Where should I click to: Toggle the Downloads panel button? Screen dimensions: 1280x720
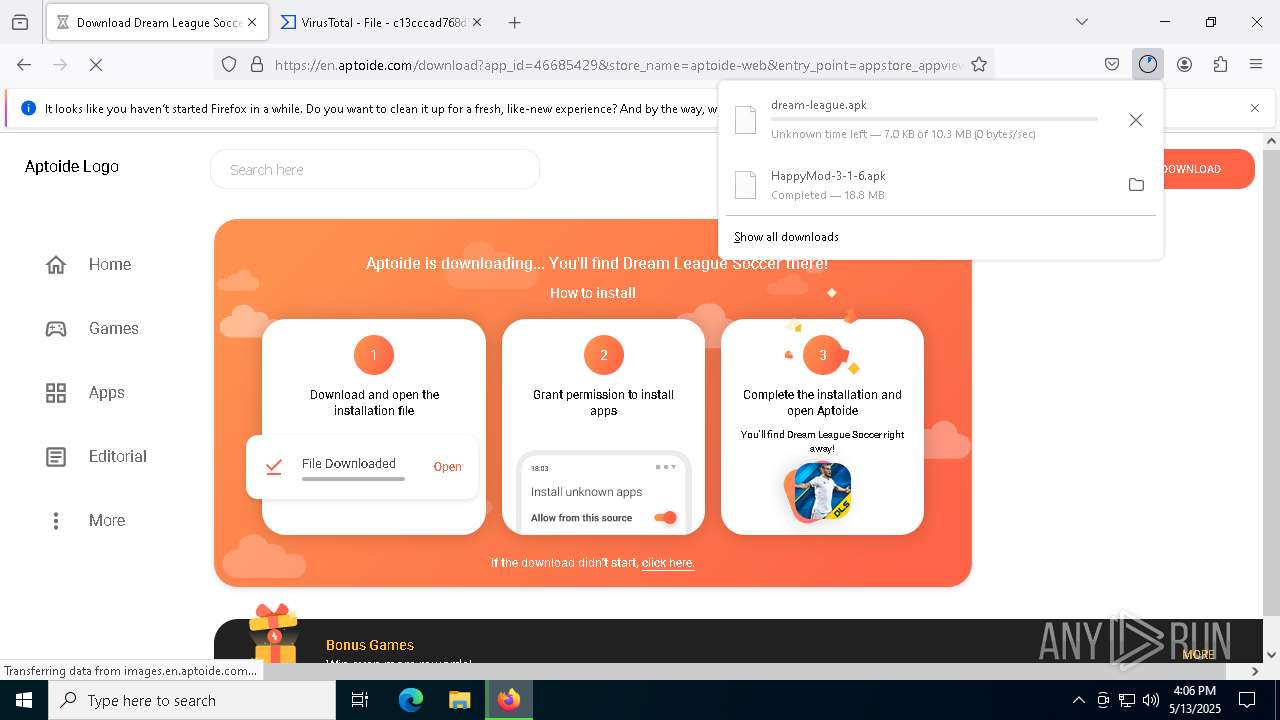1148,64
